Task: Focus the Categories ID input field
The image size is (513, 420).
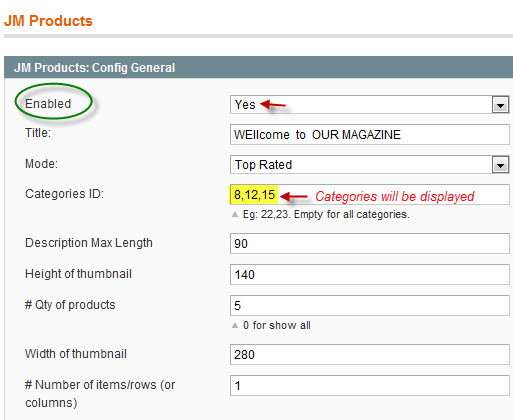Action: coord(369,195)
